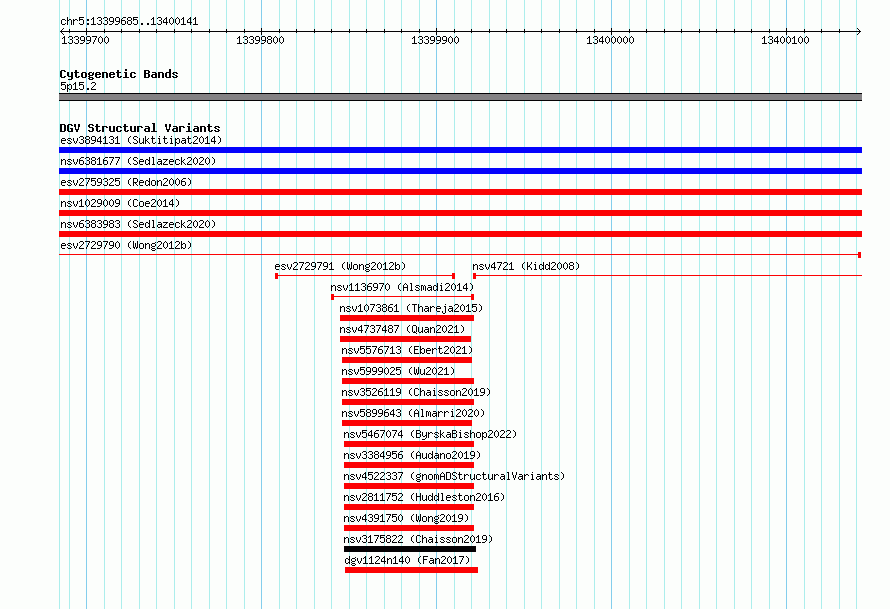
Task: Click the red bar under nsv5899643
Action: click(407, 423)
